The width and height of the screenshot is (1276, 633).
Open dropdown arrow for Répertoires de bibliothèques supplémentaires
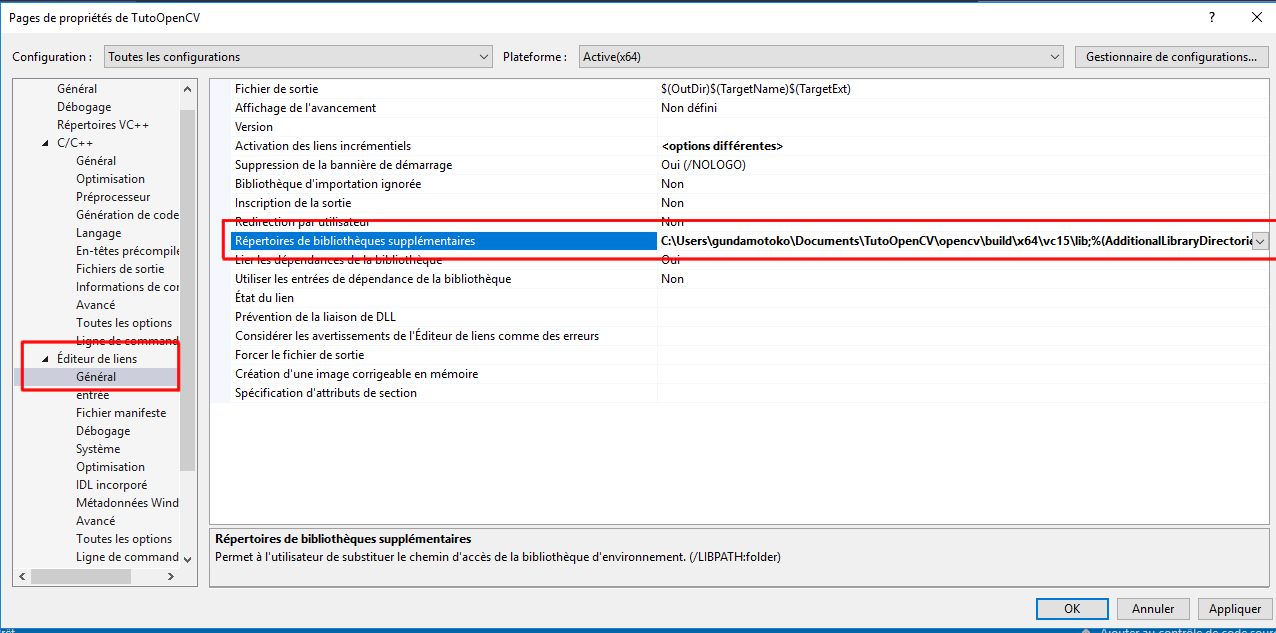(x=1260, y=241)
